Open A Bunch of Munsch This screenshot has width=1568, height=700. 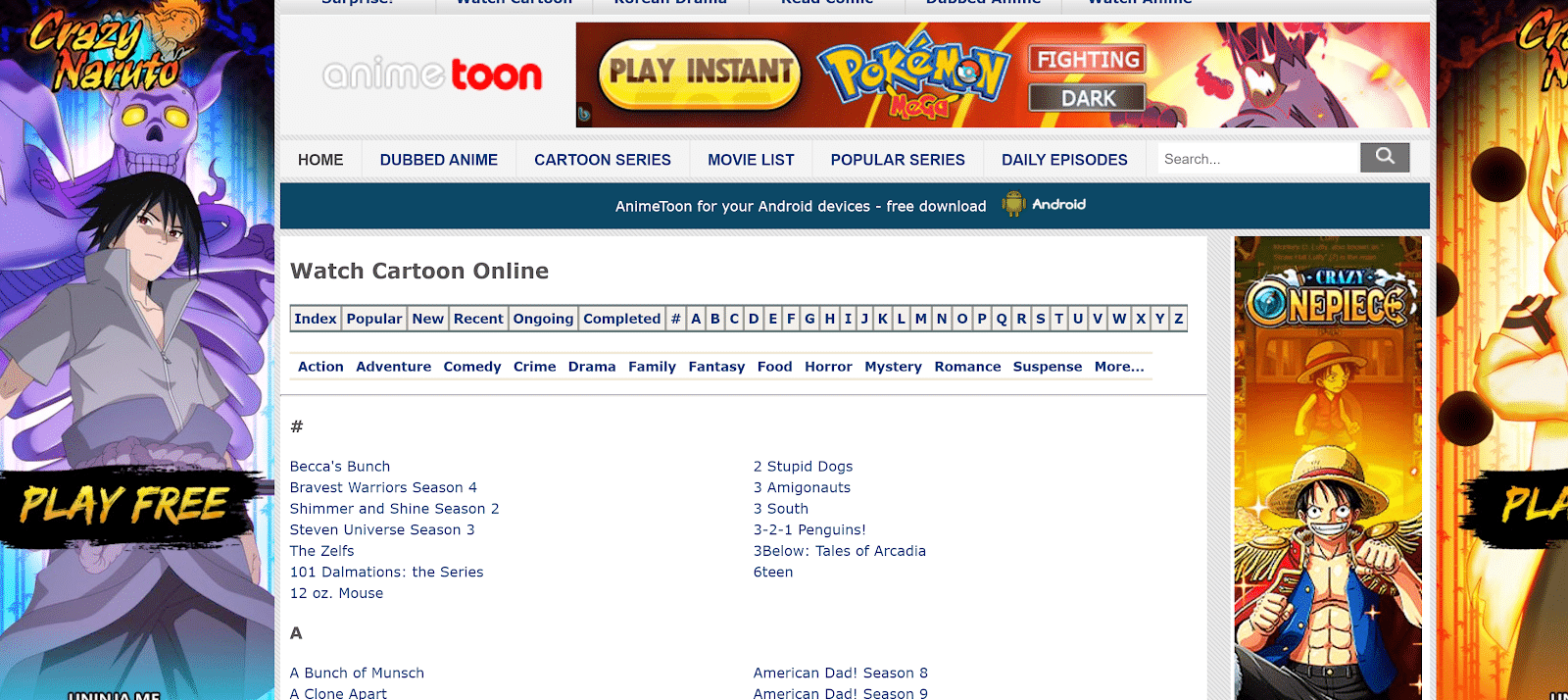(357, 673)
